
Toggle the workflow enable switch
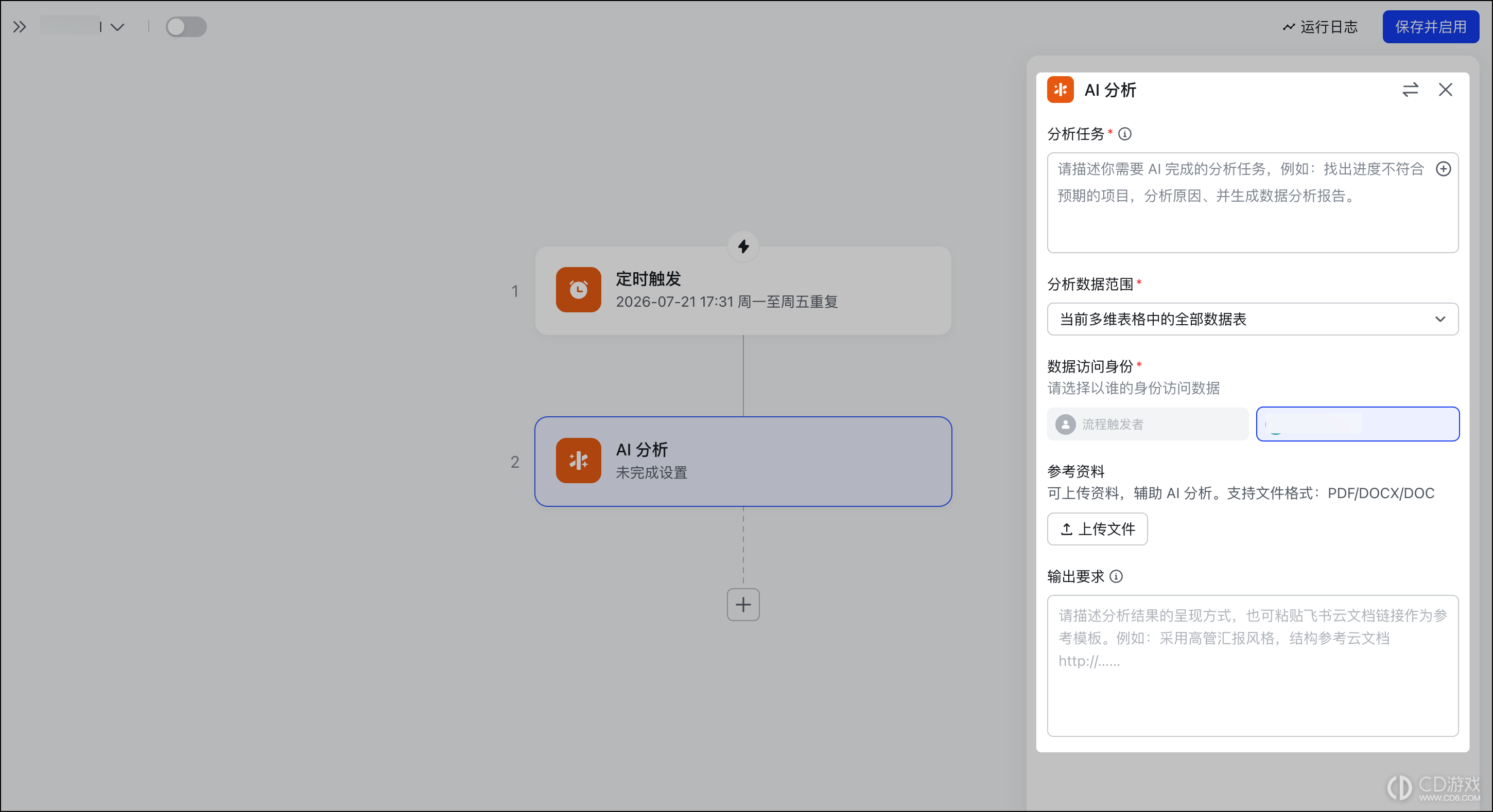point(186,27)
